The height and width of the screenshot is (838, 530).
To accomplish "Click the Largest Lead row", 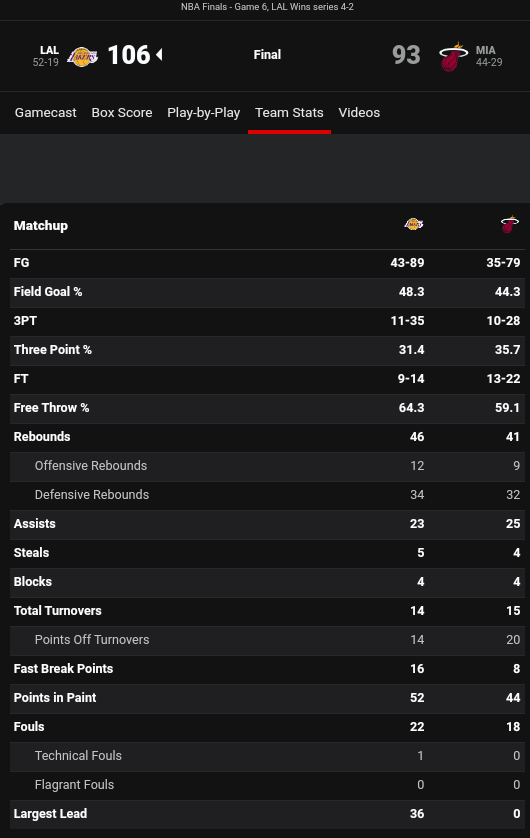I will [x=267, y=813].
